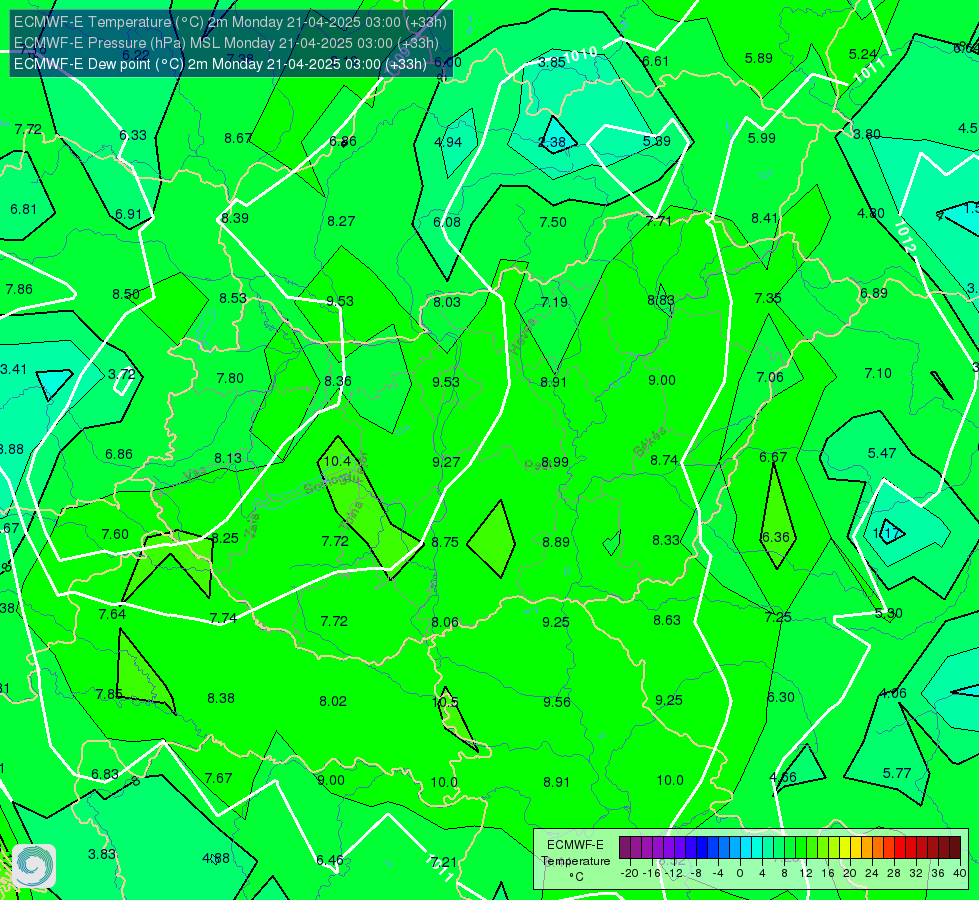Click the value 3.41
This screenshot has width=979, height=900.
pyautogui.click(x=14, y=369)
